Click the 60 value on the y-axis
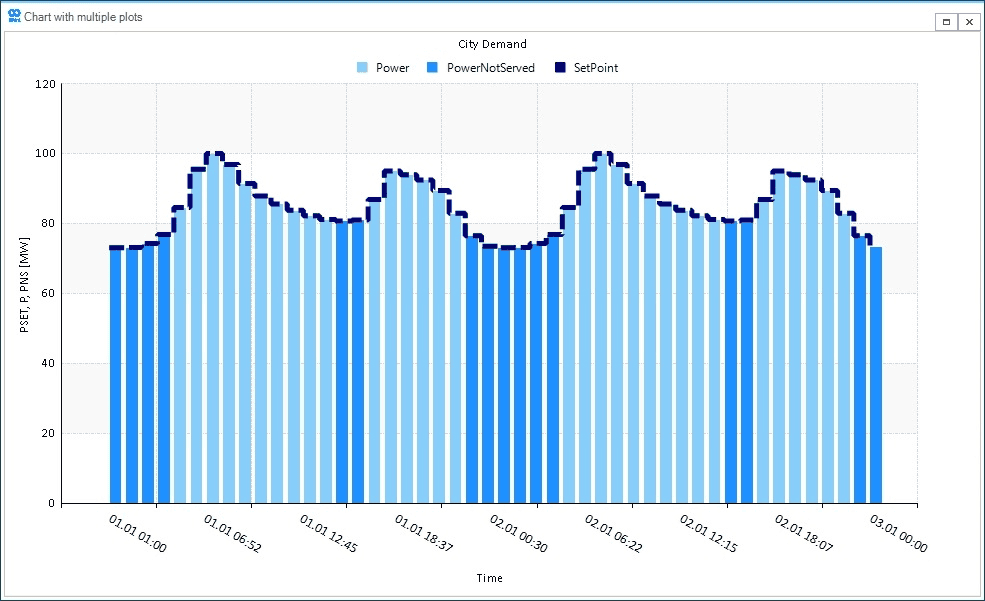Screen dimensions: 985x601 [47, 294]
